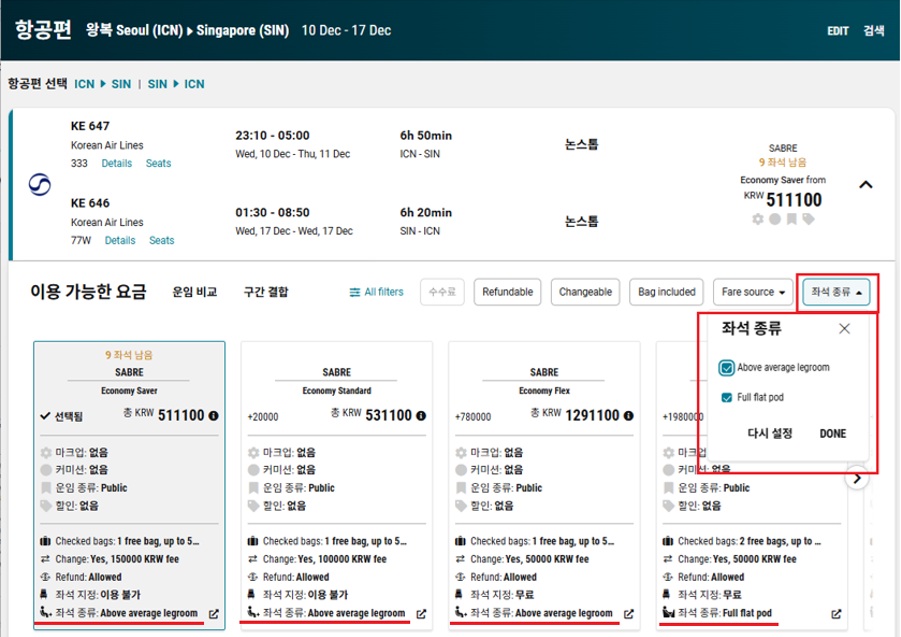Click the bookmark icon next to 운임 종류 Public
This screenshot has height=637, width=901.
tap(46, 487)
